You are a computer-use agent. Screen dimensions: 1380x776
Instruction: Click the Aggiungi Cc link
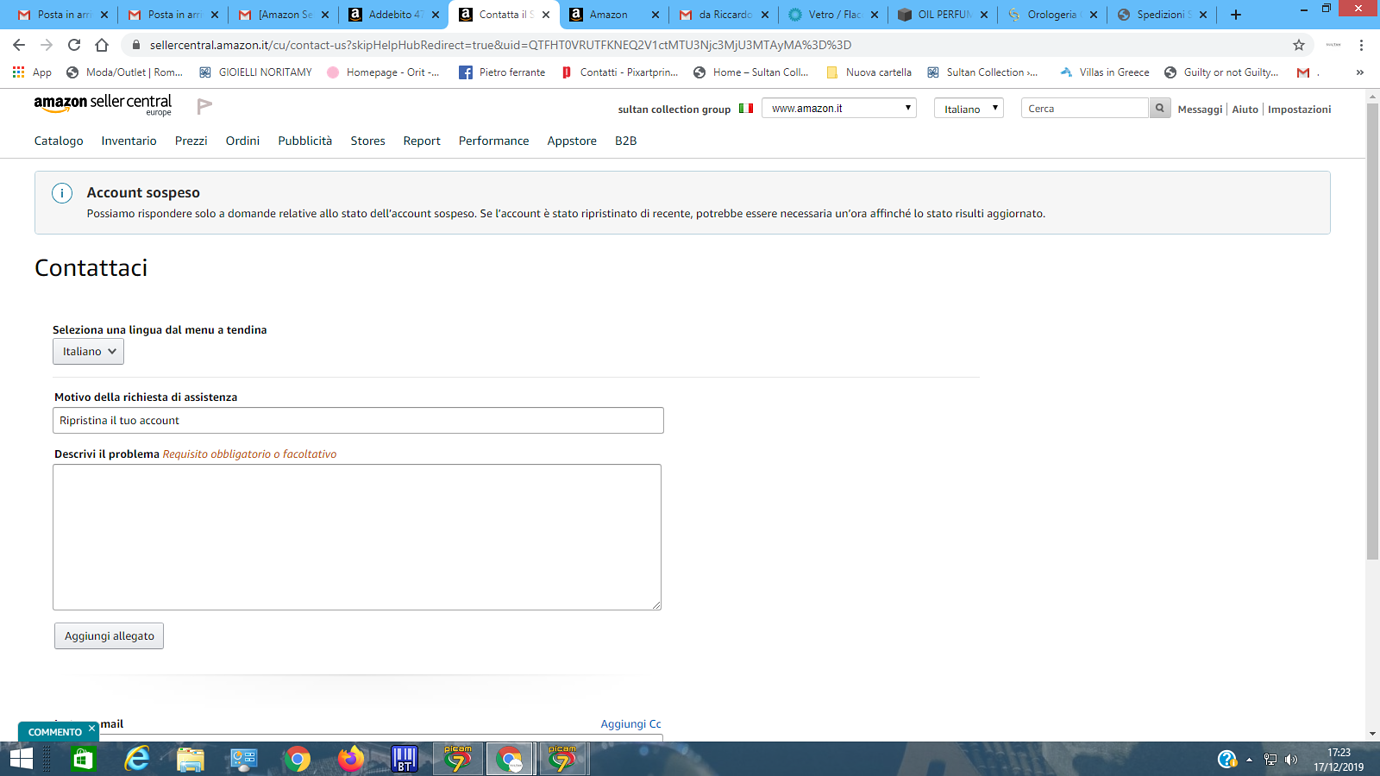pyautogui.click(x=631, y=724)
